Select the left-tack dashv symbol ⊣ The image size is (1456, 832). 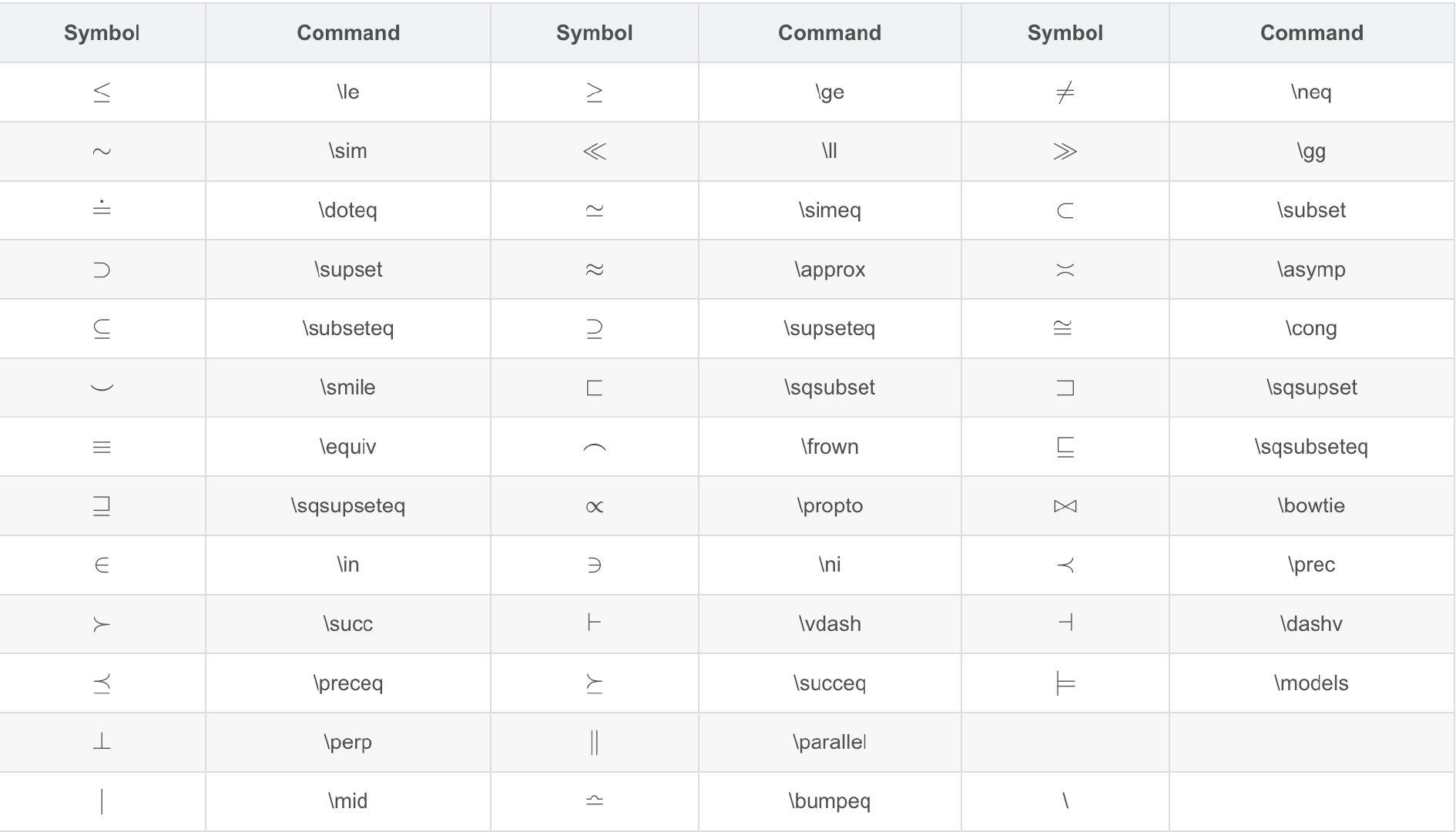pos(1065,622)
